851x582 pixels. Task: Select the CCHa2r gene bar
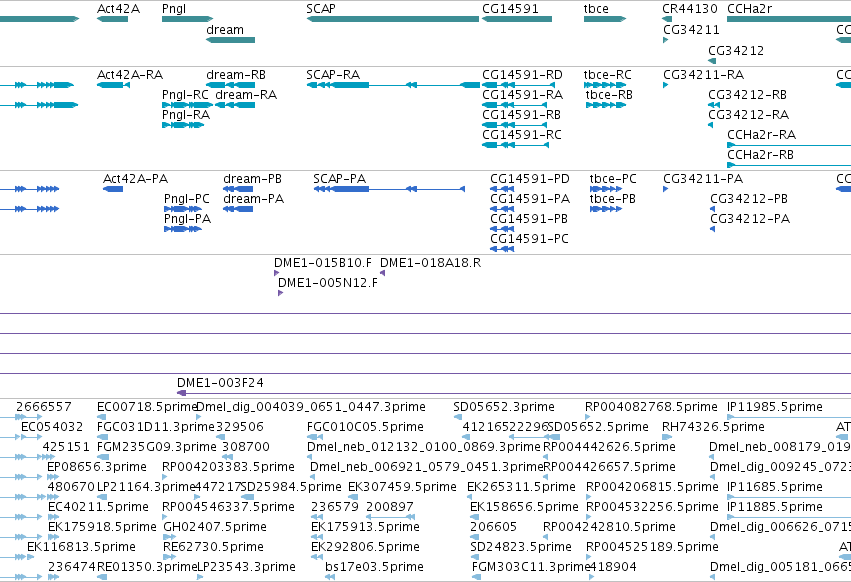(789, 19)
